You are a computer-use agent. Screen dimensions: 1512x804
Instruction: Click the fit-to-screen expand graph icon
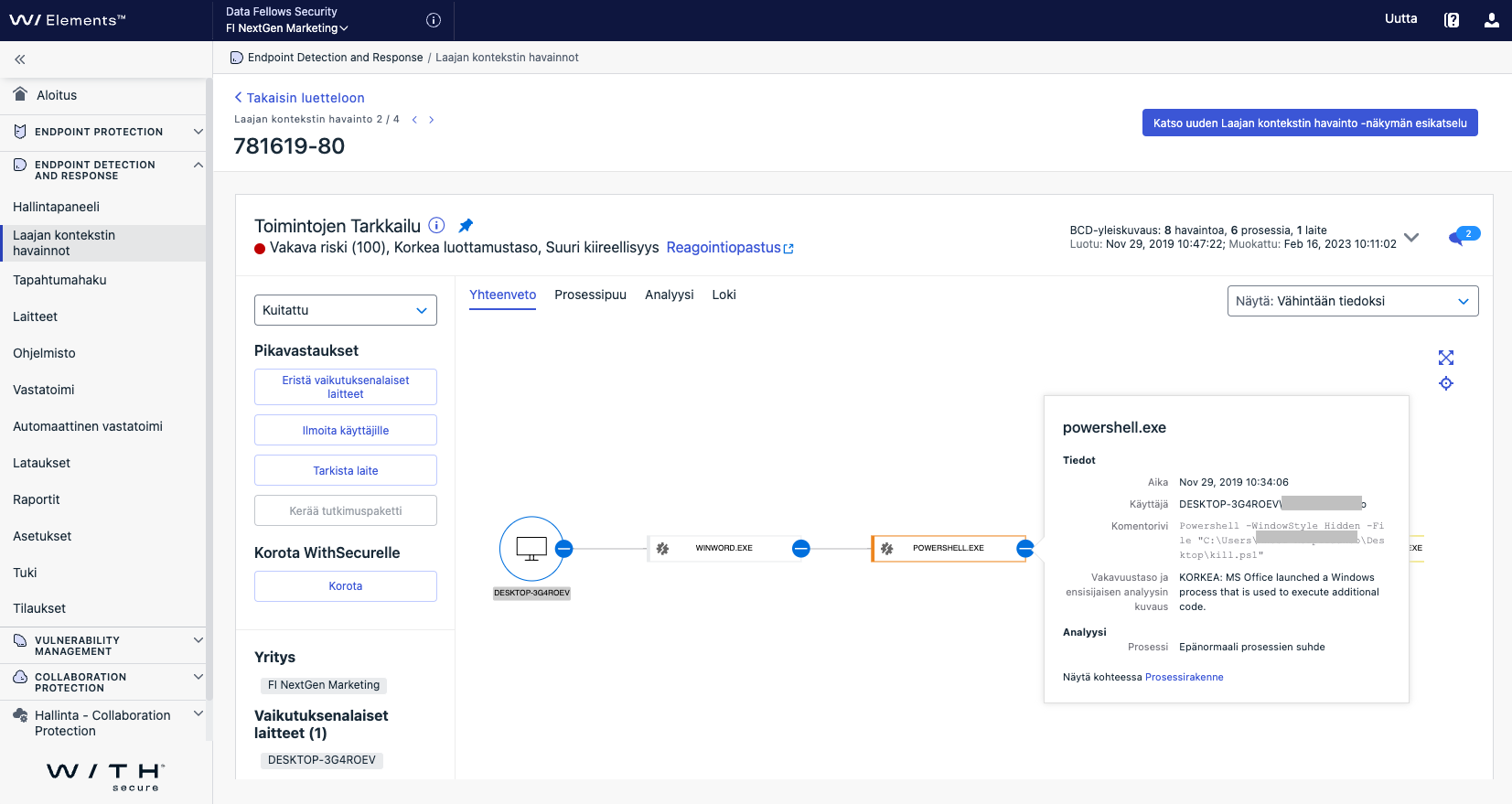(1445, 358)
